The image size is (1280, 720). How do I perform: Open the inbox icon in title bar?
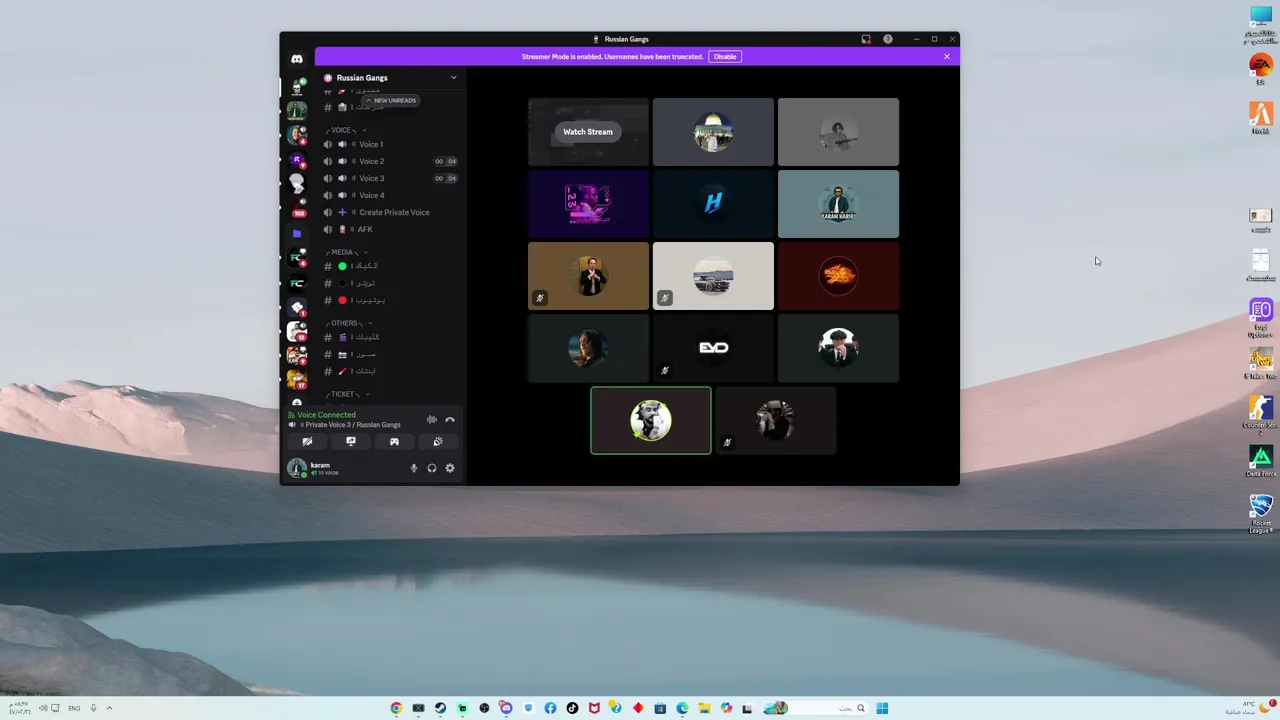[x=866, y=39]
